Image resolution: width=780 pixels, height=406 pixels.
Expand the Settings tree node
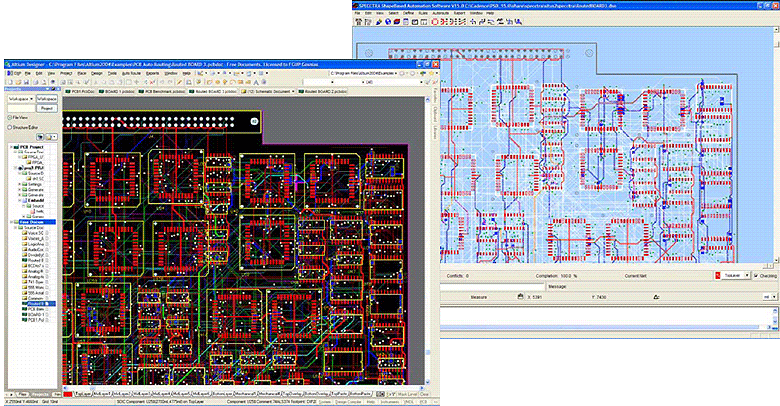pos(20,184)
